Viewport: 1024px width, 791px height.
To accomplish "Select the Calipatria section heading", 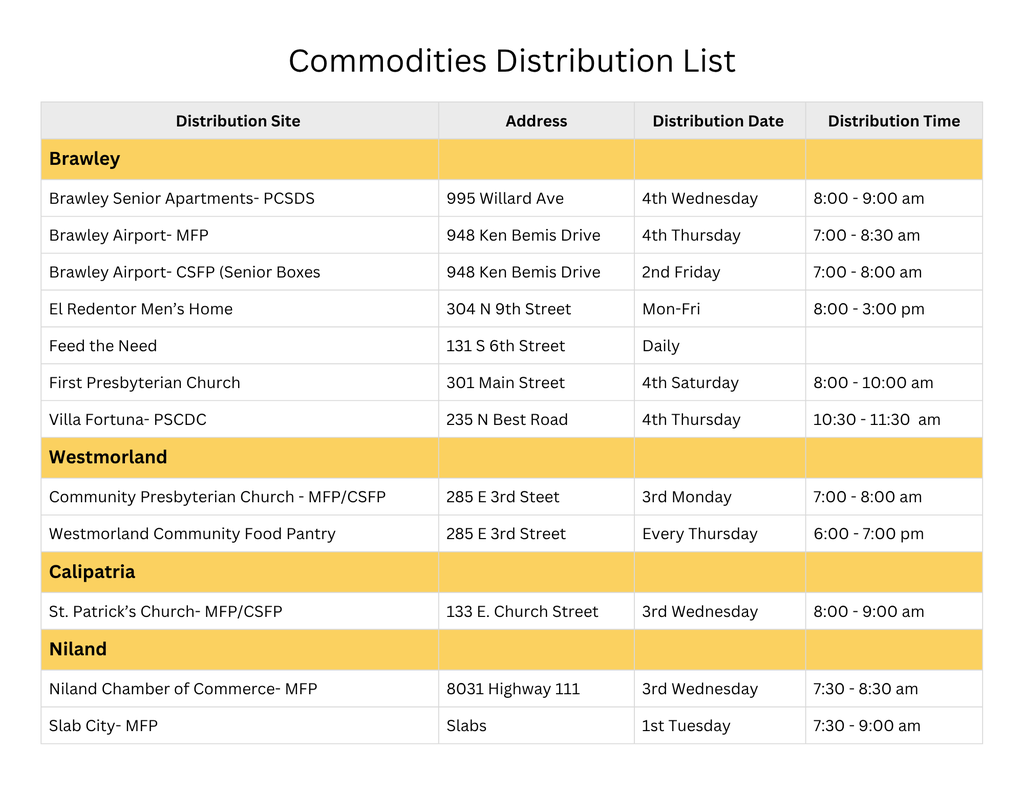I will [x=92, y=572].
